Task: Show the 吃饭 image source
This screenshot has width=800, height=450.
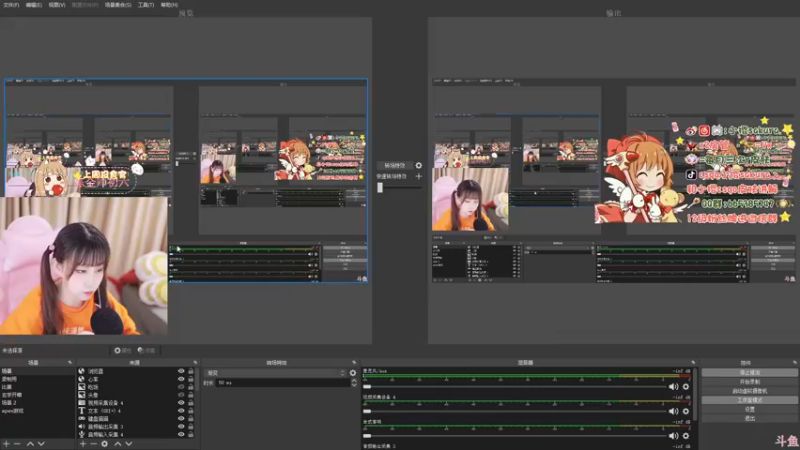Action: tap(181, 387)
